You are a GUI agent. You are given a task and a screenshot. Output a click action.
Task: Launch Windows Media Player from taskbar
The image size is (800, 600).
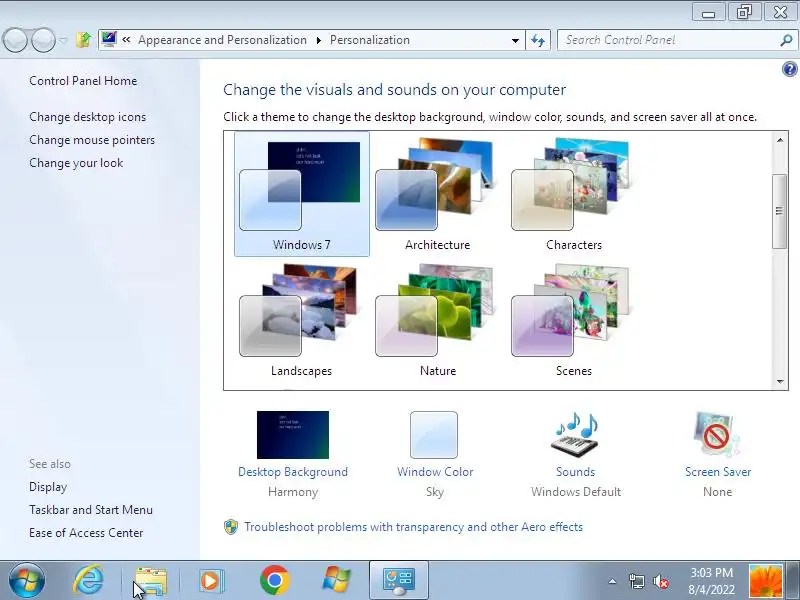[211, 580]
